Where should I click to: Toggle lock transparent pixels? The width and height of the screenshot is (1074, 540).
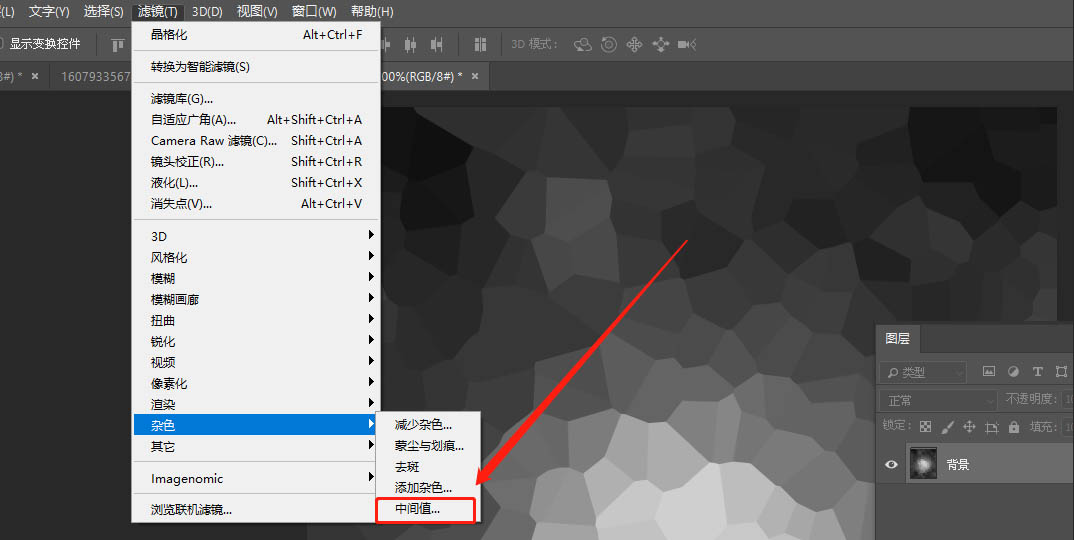pyautogui.click(x=925, y=426)
